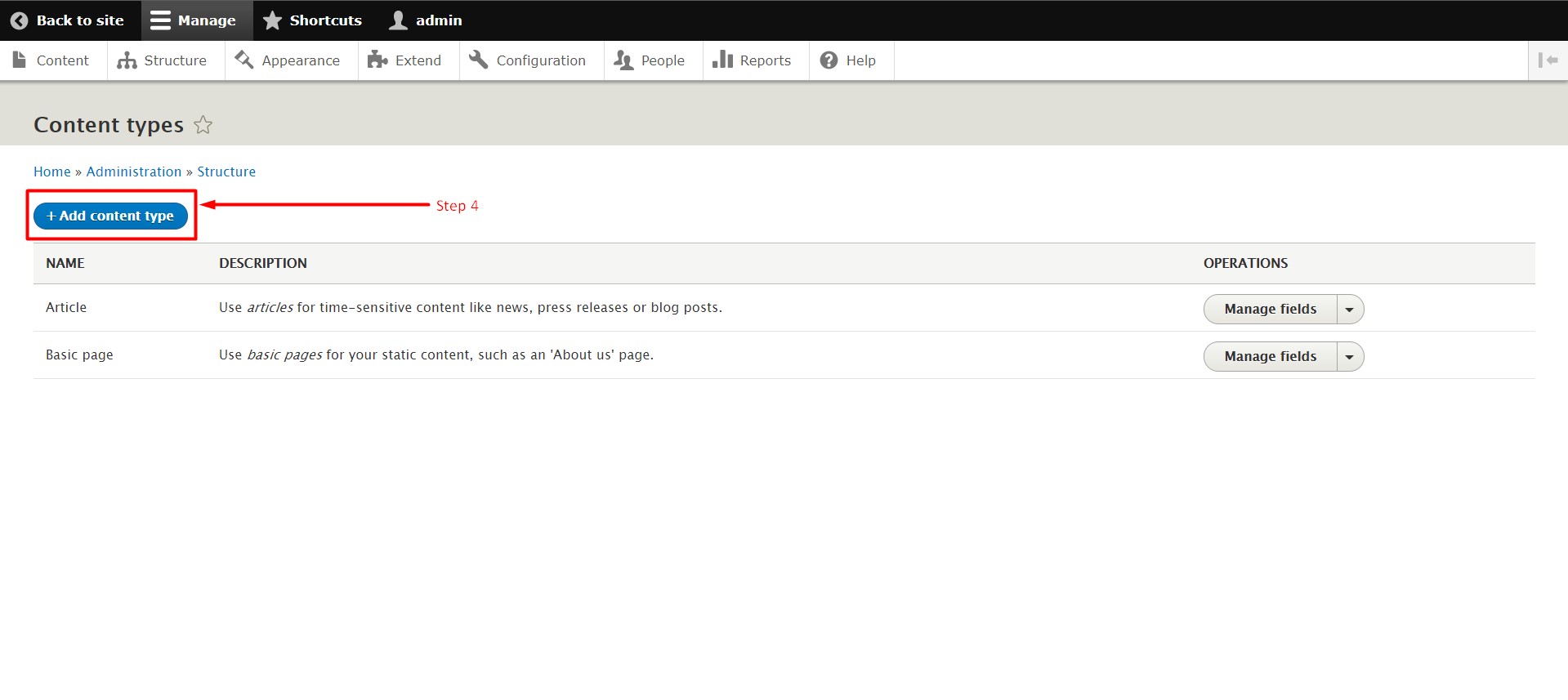
Task: Click the Appearance paintbrush icon
Action: pyautogui.click(x=243, y=60)
